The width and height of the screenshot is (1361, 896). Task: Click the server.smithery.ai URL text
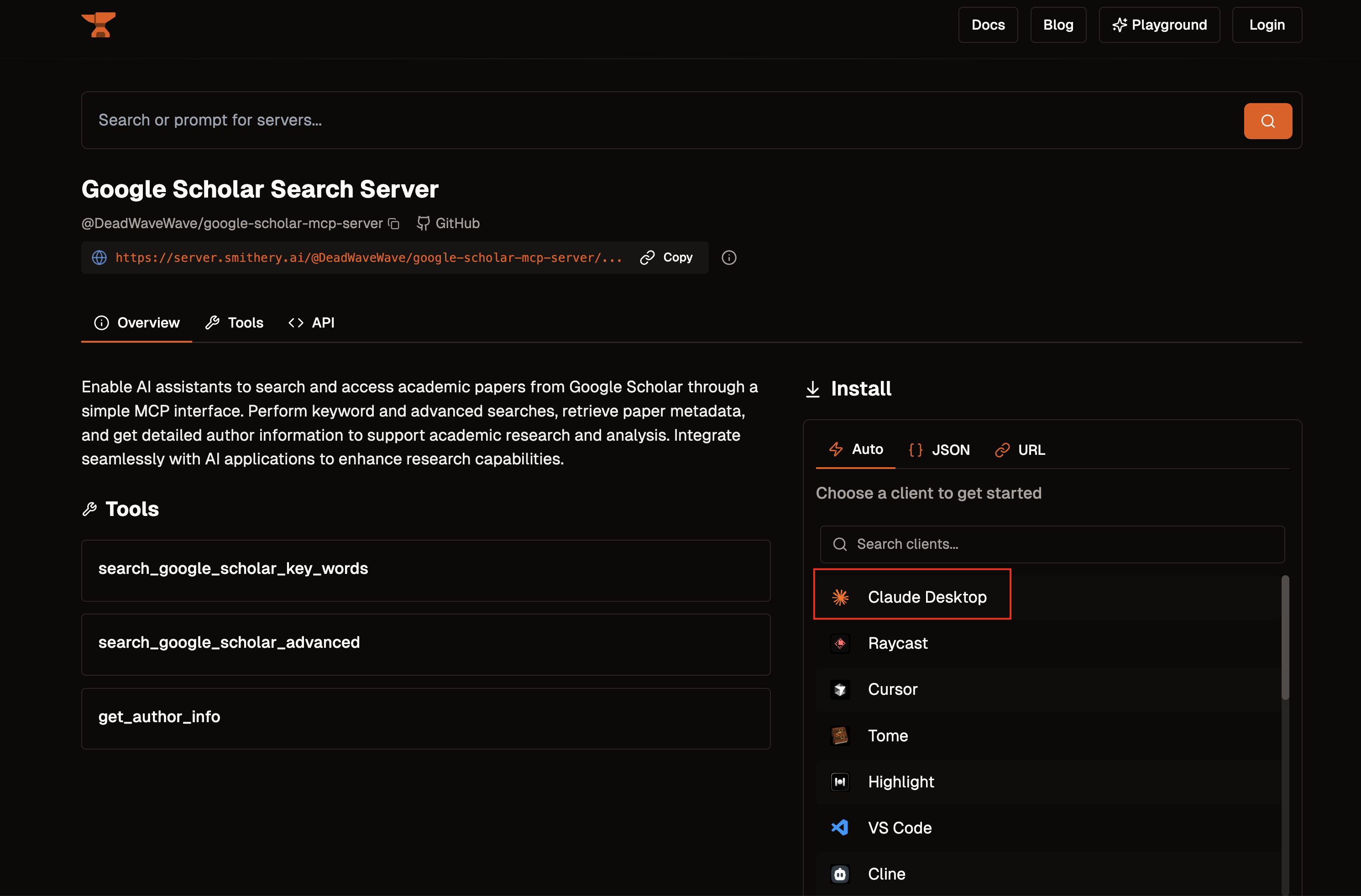[x=368, y=258]
